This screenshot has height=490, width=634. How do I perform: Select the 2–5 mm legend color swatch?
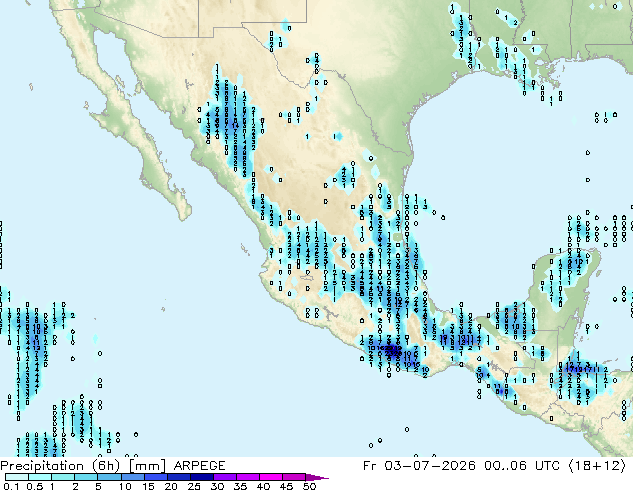click(86, 477)
